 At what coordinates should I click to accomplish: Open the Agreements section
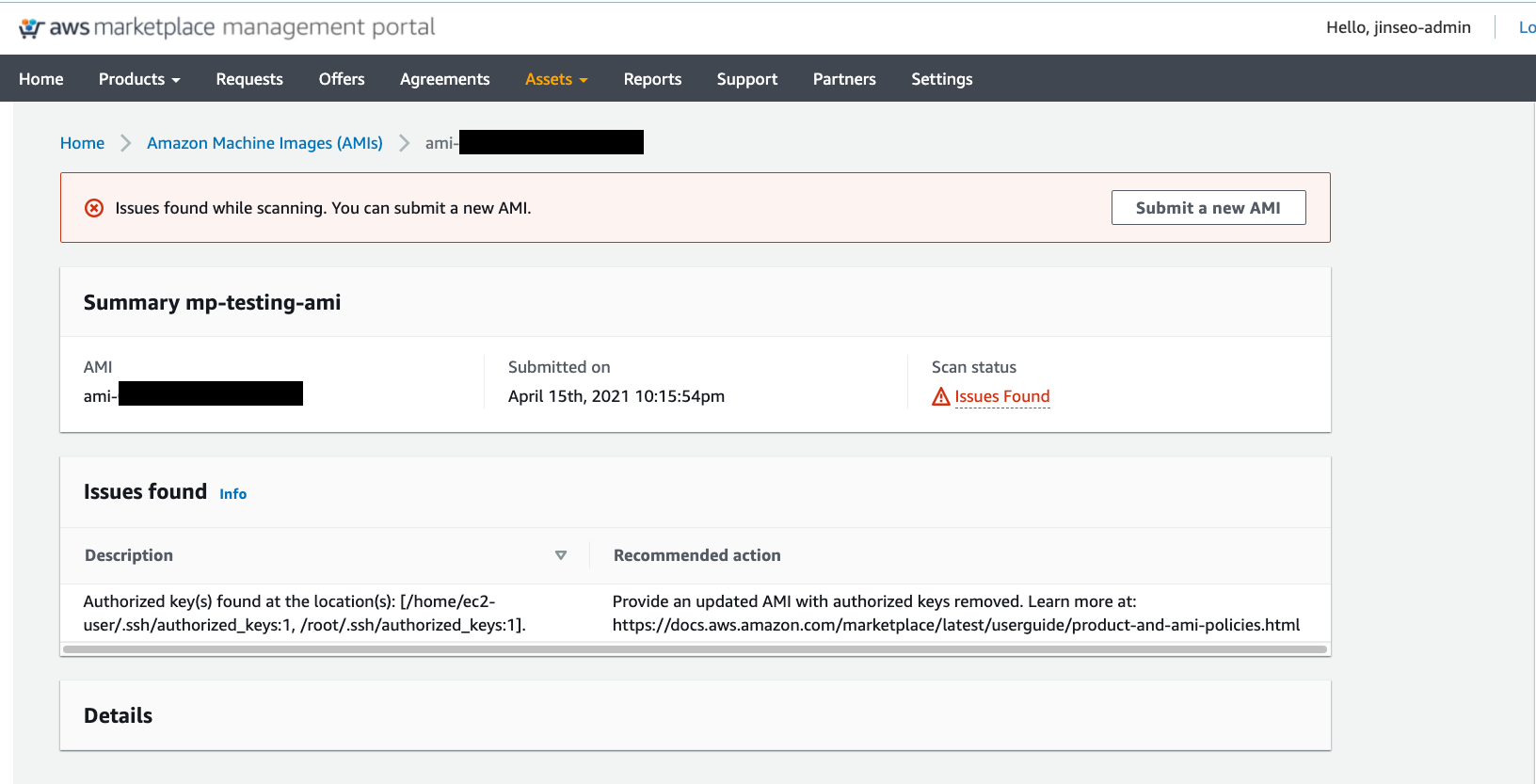pyautogui.click(x=445, y=79)
